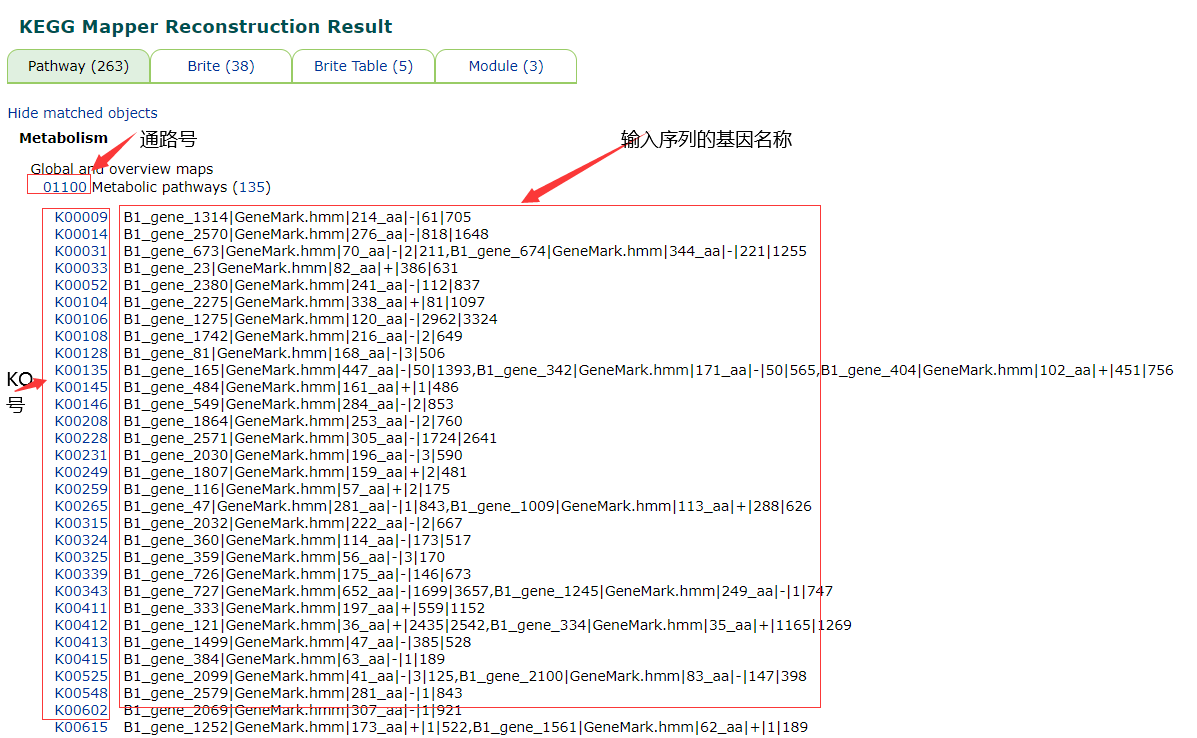This screenshot has width=1197, height=738.
Task: Select gene text B1_gene_484 row
Action: pyautogui.click(x=291, y=387)
